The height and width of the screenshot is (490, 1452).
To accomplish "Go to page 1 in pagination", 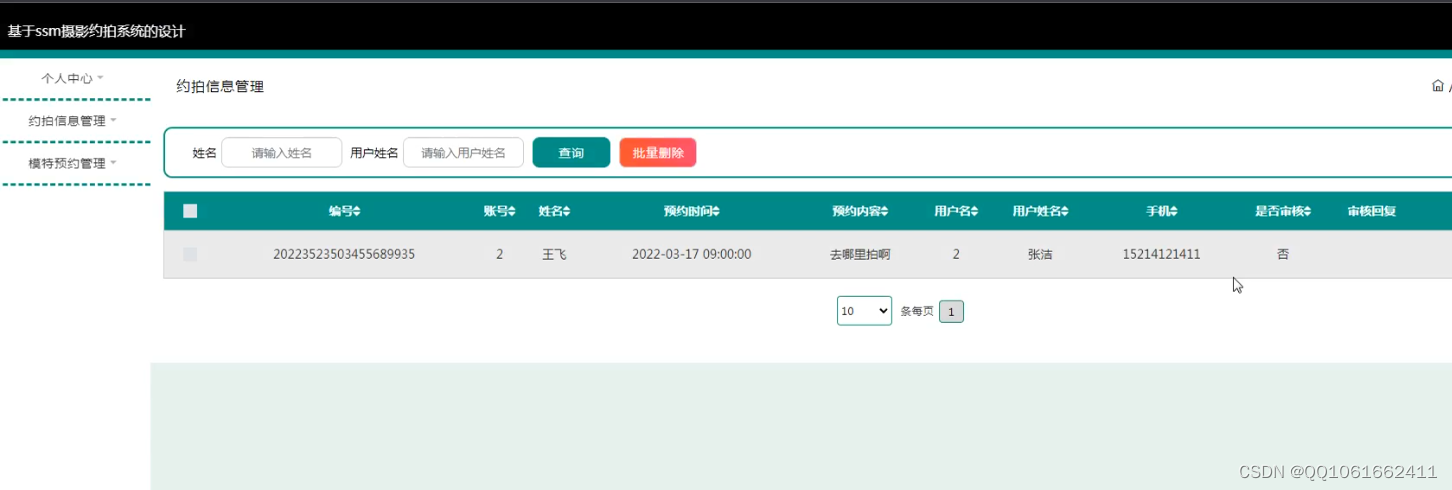I will (x=951, y=312).
